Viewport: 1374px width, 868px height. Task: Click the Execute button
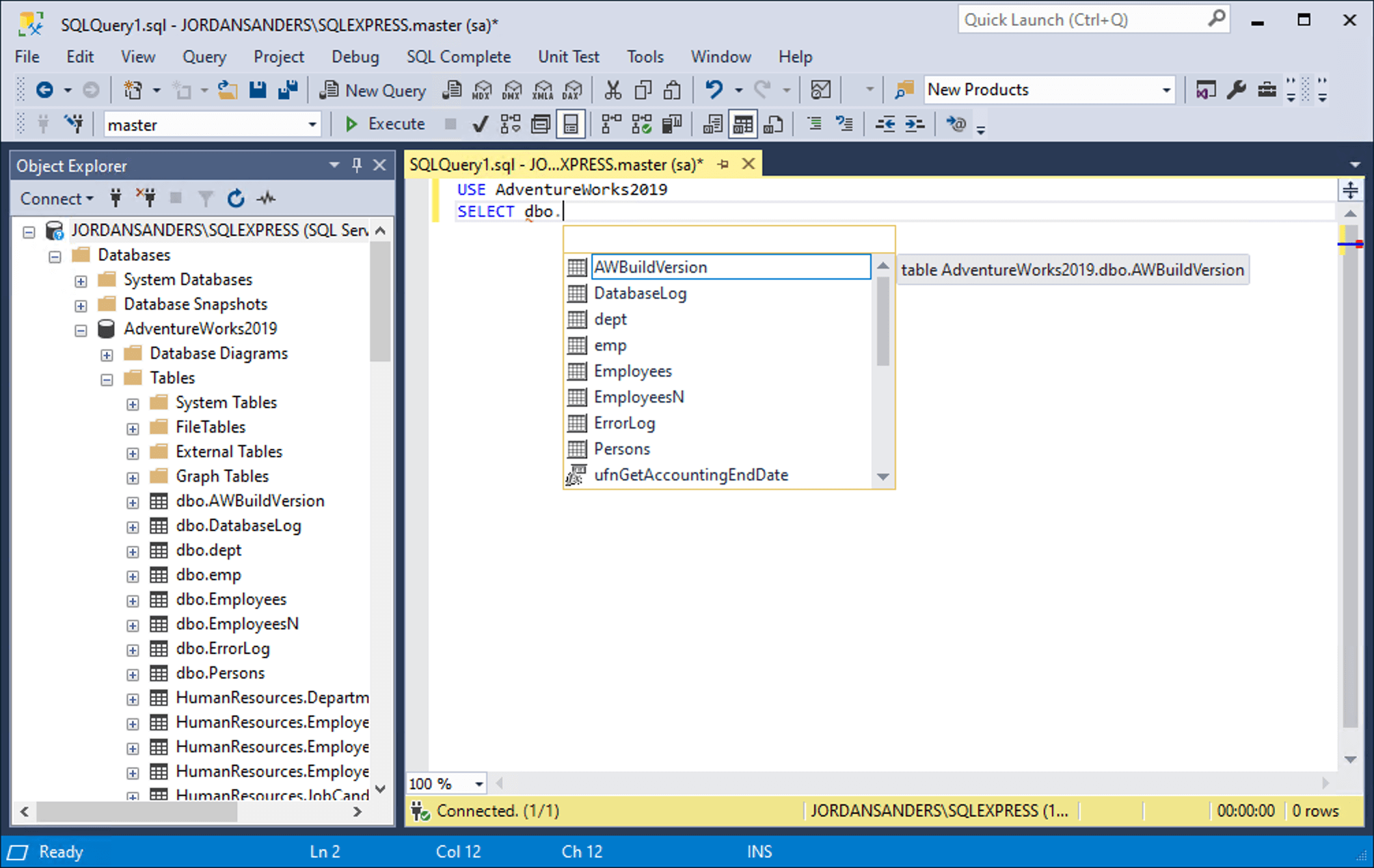[x=385, y=124]
